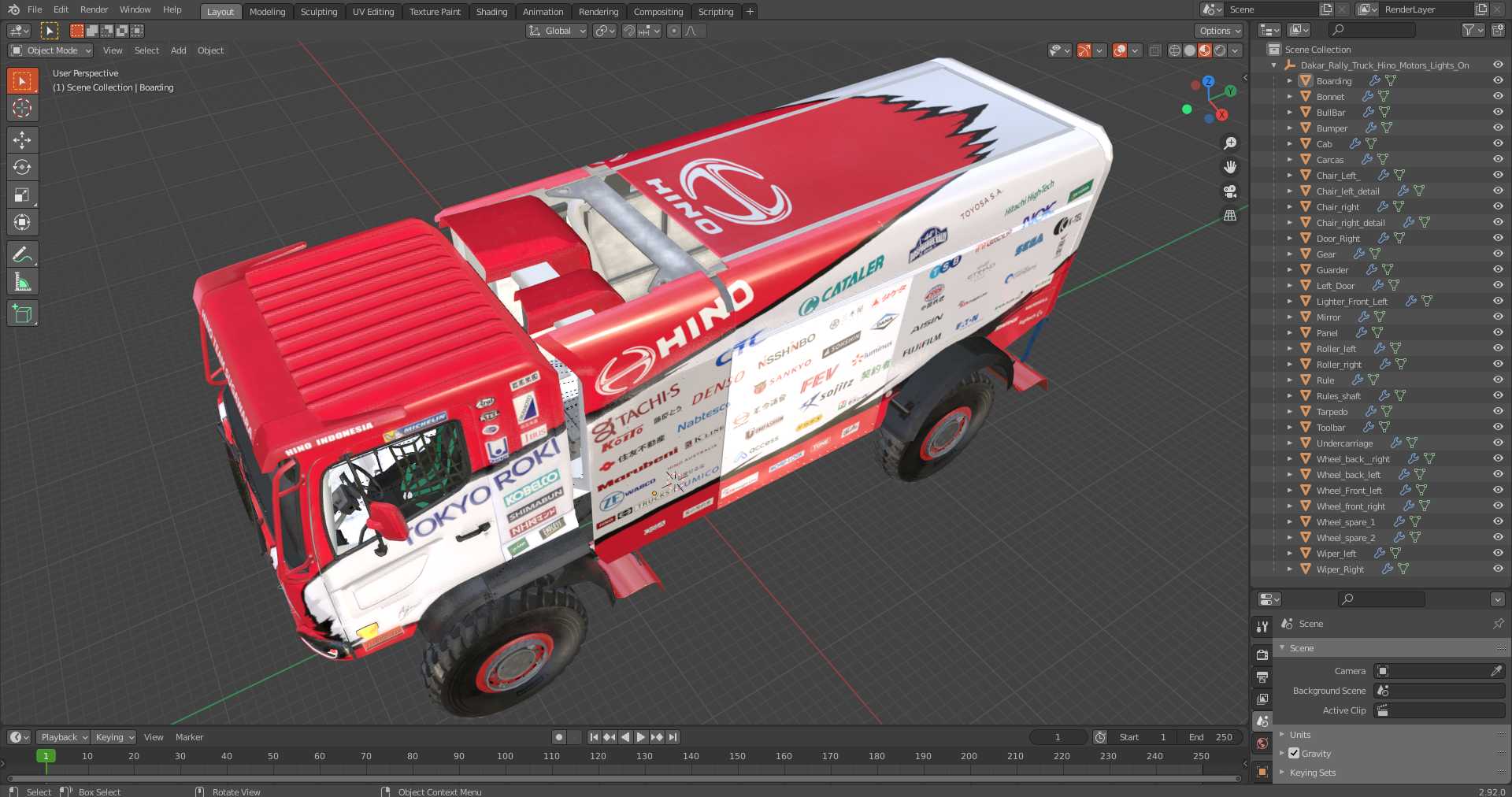This screenshot has height=797, width=1512.
Task: Hide the Bonnet object with eye icon
Action: [x=1498, y=96]
